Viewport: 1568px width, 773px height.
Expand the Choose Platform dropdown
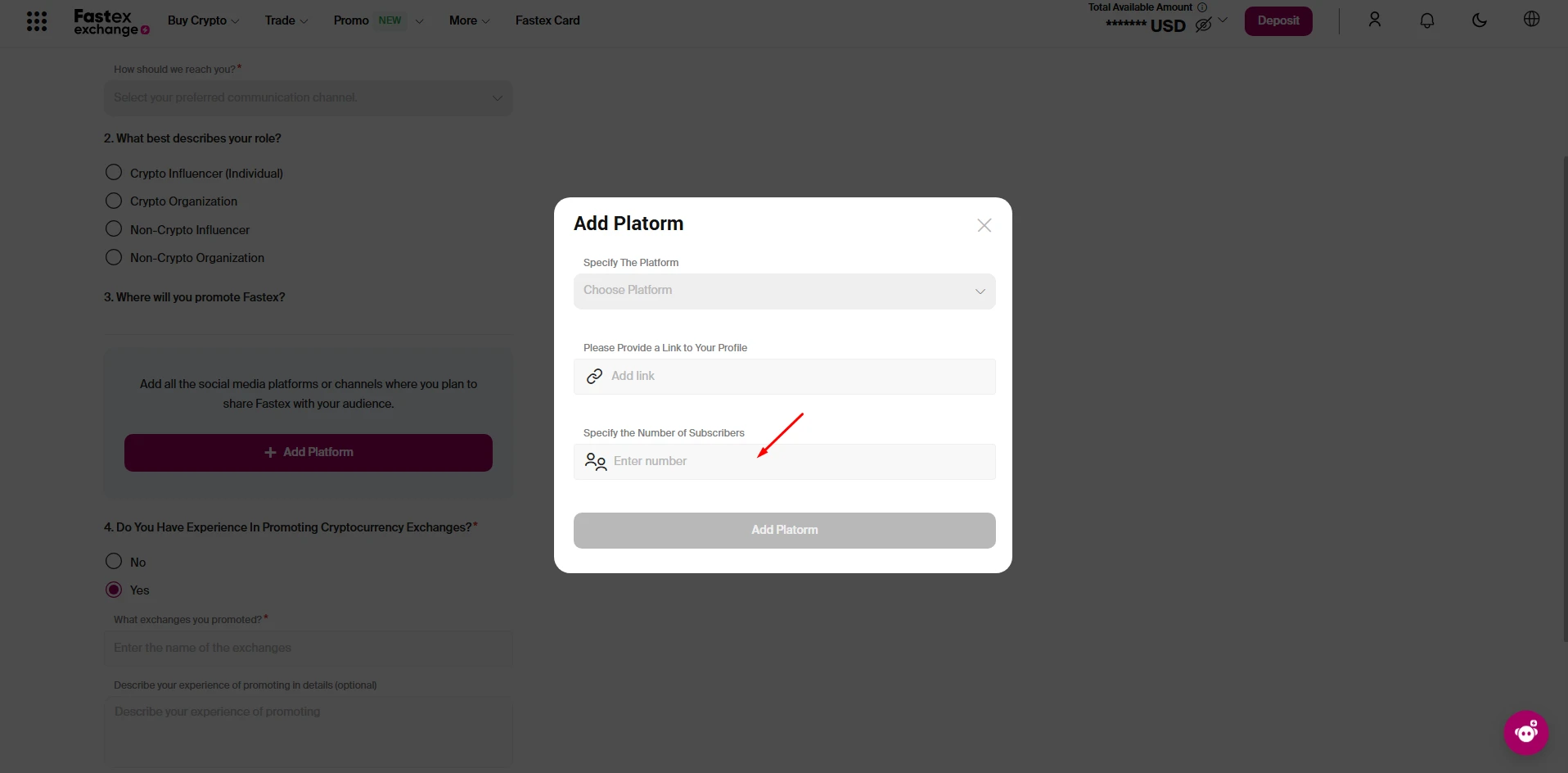tap(784, 292)
